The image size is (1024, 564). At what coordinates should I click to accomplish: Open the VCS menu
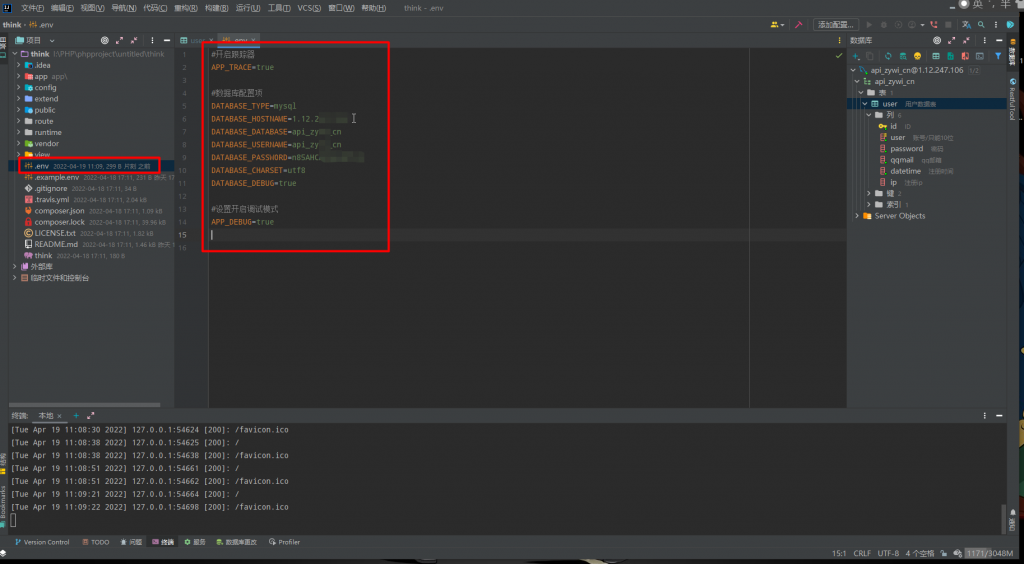point(308,8)
